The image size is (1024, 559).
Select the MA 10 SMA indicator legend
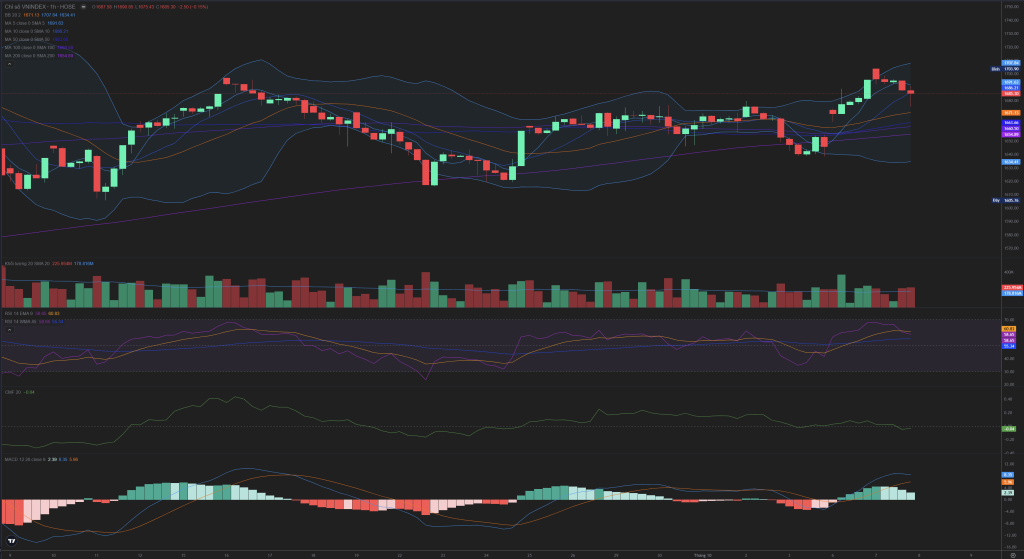[x=24, y=30]
